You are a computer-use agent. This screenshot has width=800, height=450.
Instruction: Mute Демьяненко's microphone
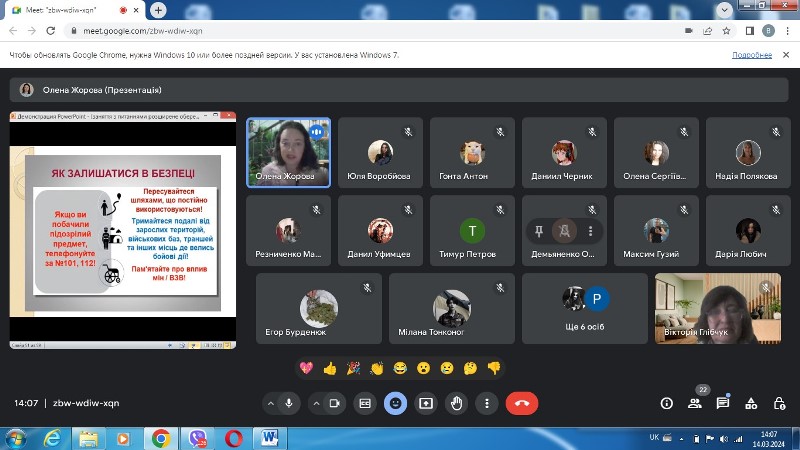pyautogui.click(x=564, y=231)
